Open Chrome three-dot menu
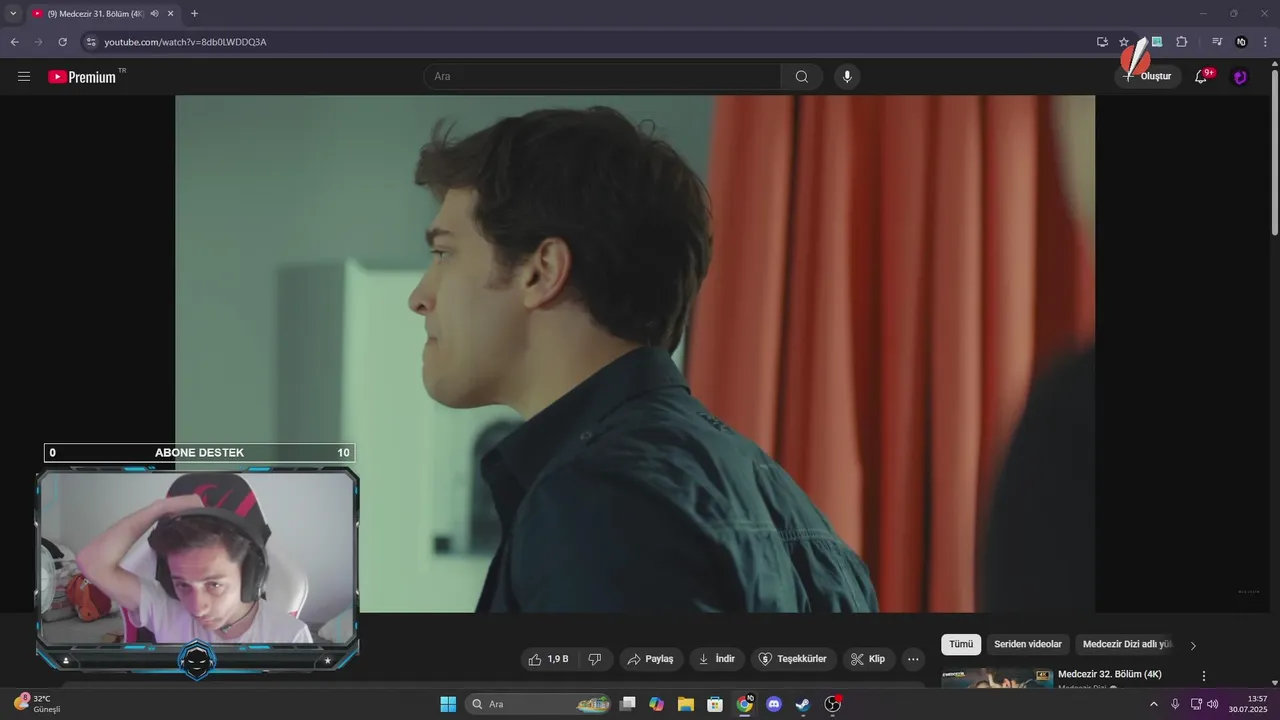The height and width of the screenshot is (720, 1280). 1265,42
